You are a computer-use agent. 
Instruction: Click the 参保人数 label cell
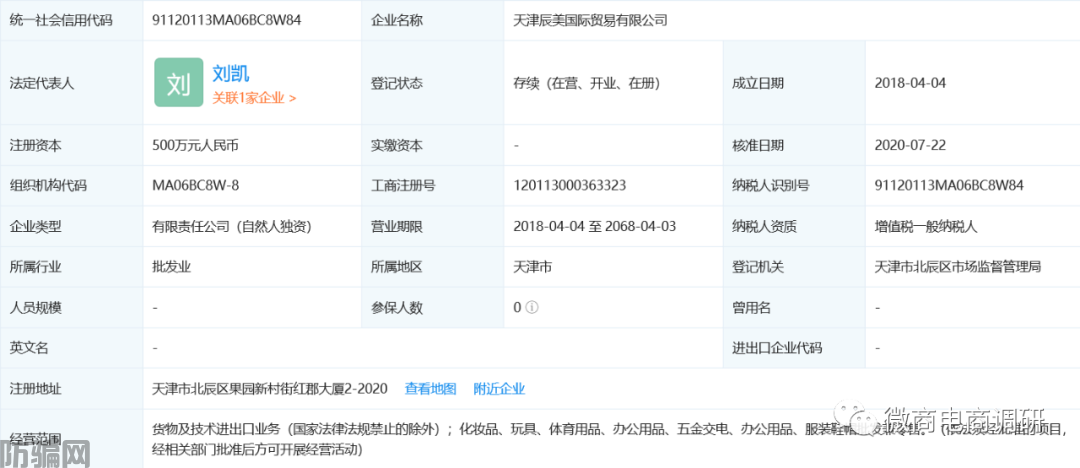[x=433, y=307]
